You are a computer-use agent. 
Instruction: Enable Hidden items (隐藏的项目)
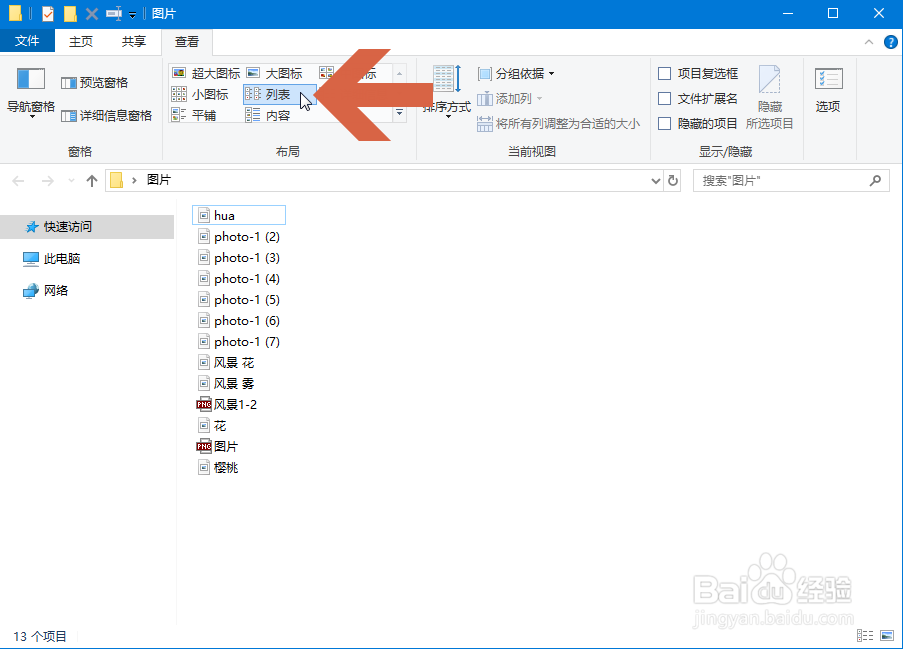(x=698, y=123)
